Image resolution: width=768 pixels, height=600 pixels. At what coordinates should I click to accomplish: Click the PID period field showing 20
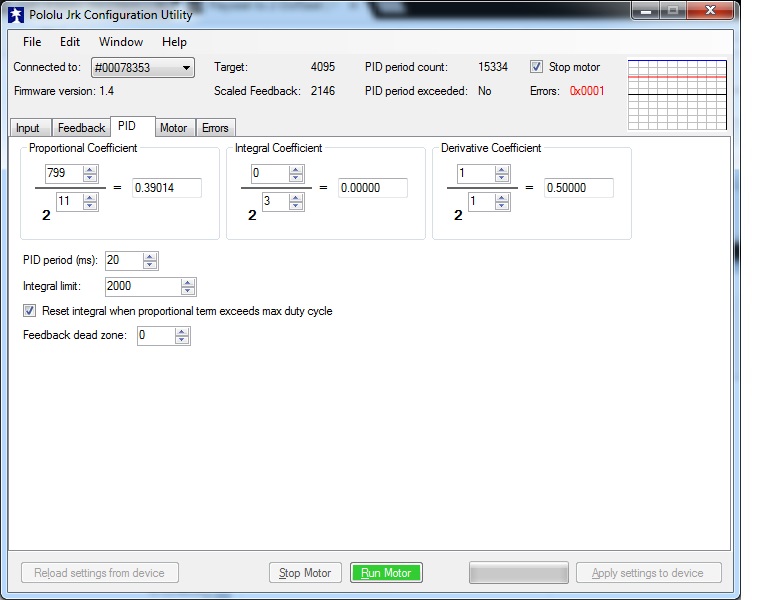point(124,261)
